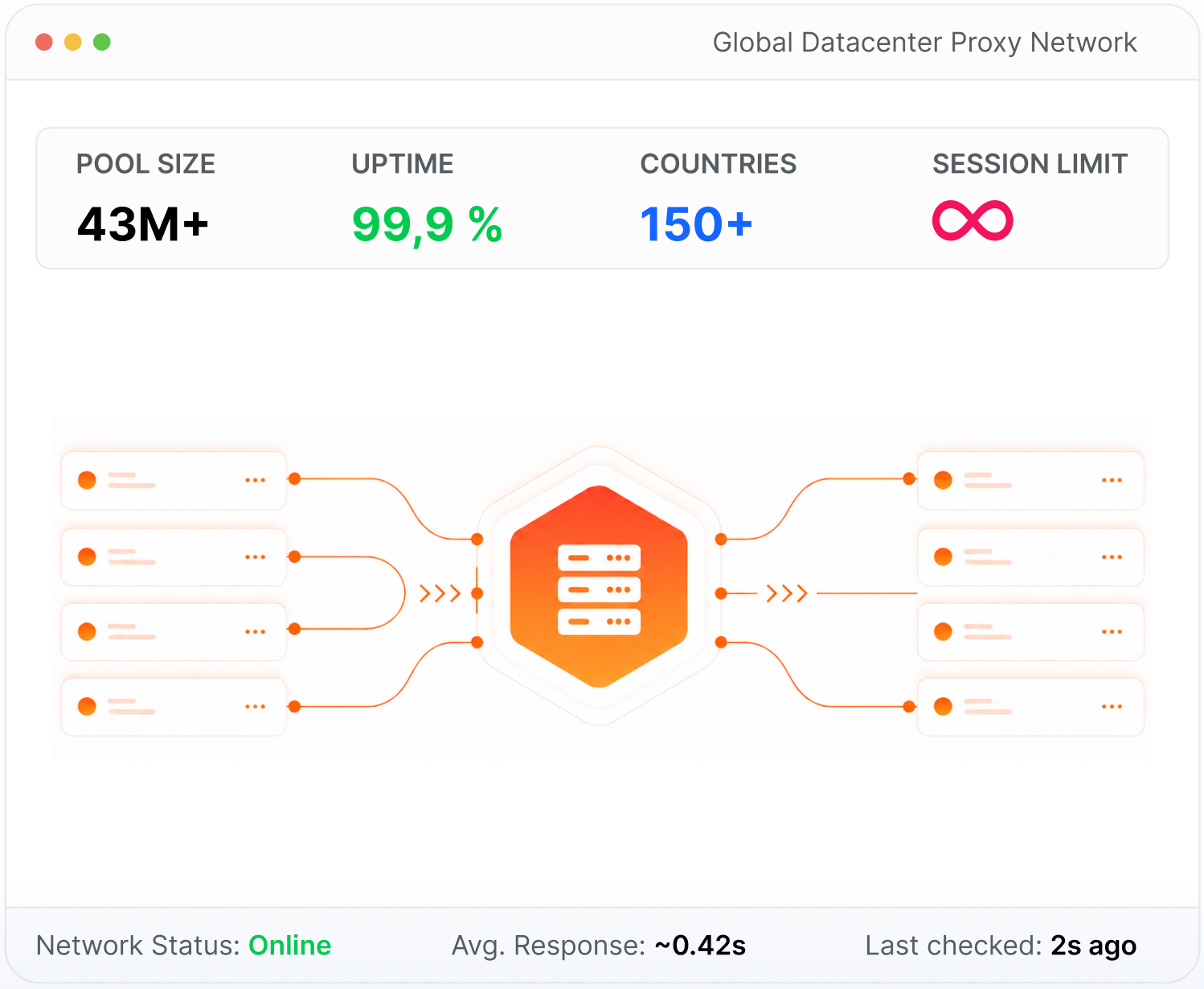Click the Global Datacenter Proxy Network title
Image resolution: width=1204 pixels, height=989 pixels.
click(925, 43)
